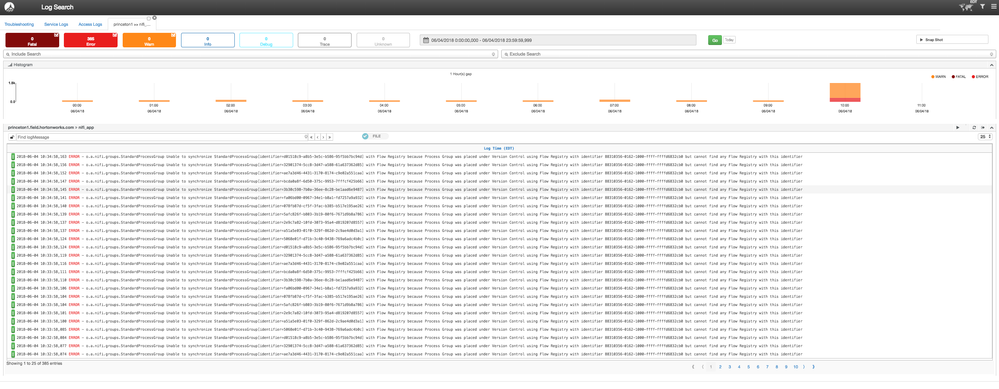The width and height of the screenshot is (999, 389).
Task: Click the FATAL legend color dot
Action: pyautogui.click(x=952, y=76)
